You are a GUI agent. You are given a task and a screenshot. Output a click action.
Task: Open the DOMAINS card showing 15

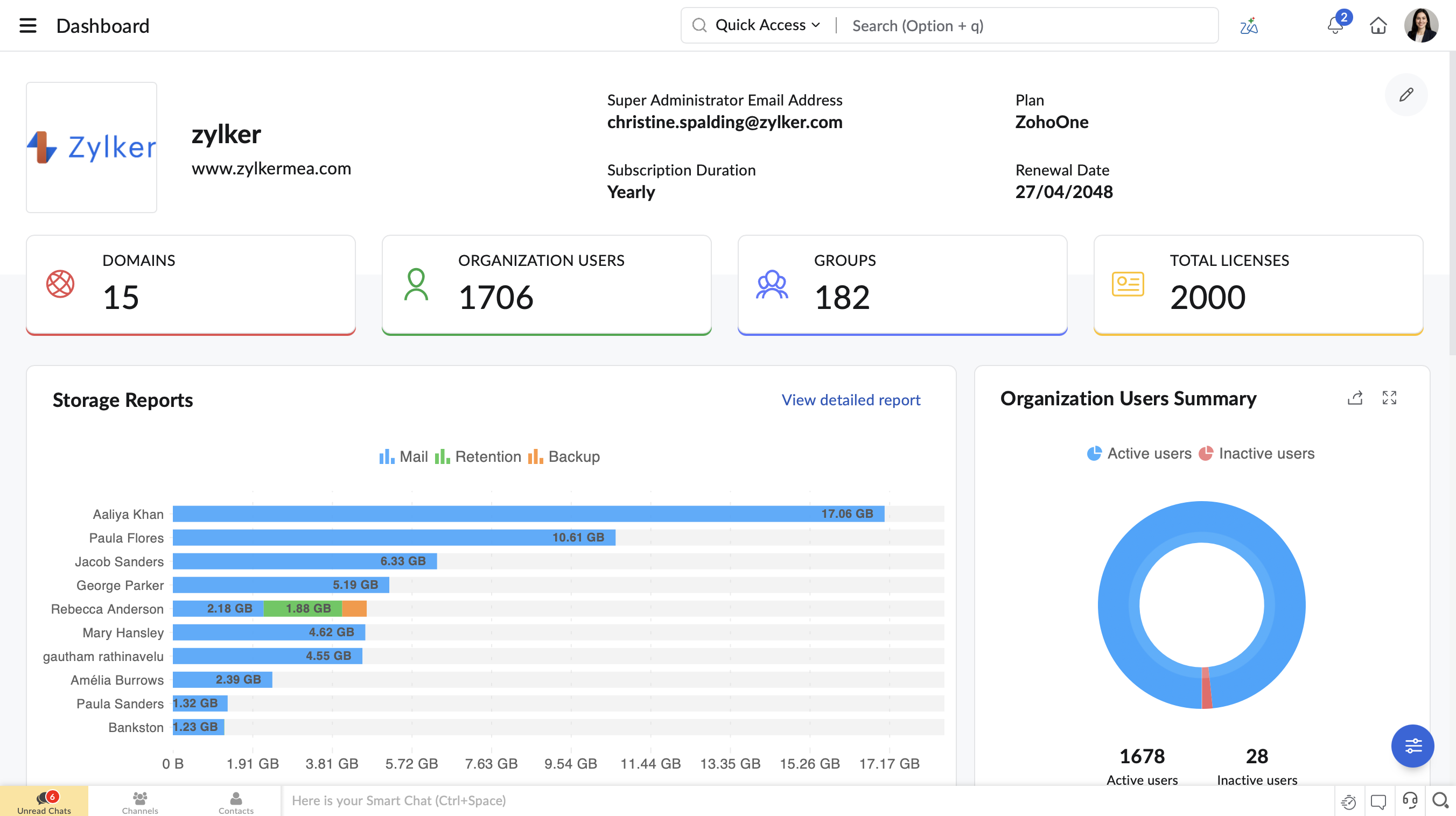pos(191,285)
